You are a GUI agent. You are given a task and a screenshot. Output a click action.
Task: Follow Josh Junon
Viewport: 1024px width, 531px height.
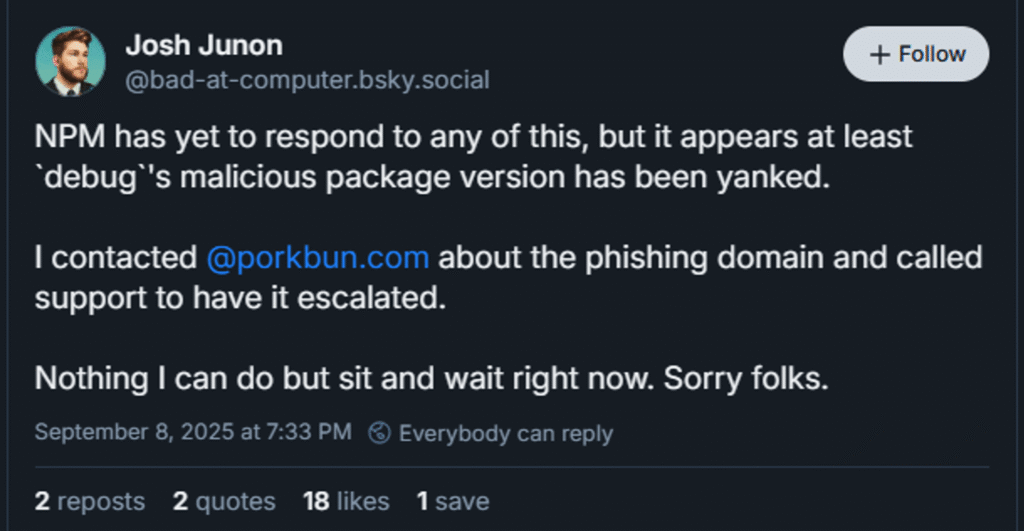click(916, 55)
